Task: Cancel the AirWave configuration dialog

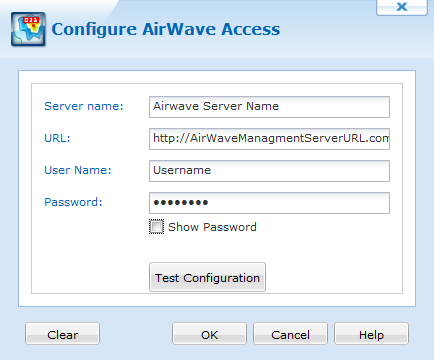Action: [x=290, y=334]
